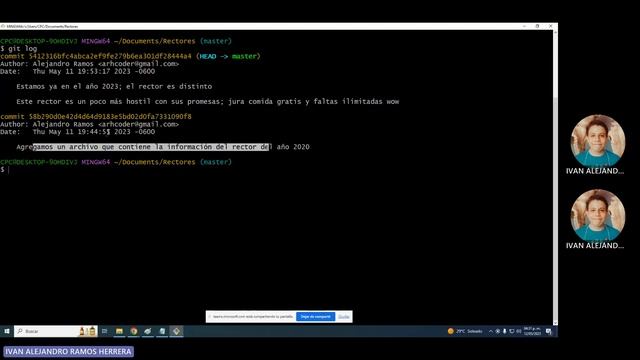This screenshot has height=360, width=640.
Task: Click the MINGW64 window title bar icon
Action: coord(3,26)
